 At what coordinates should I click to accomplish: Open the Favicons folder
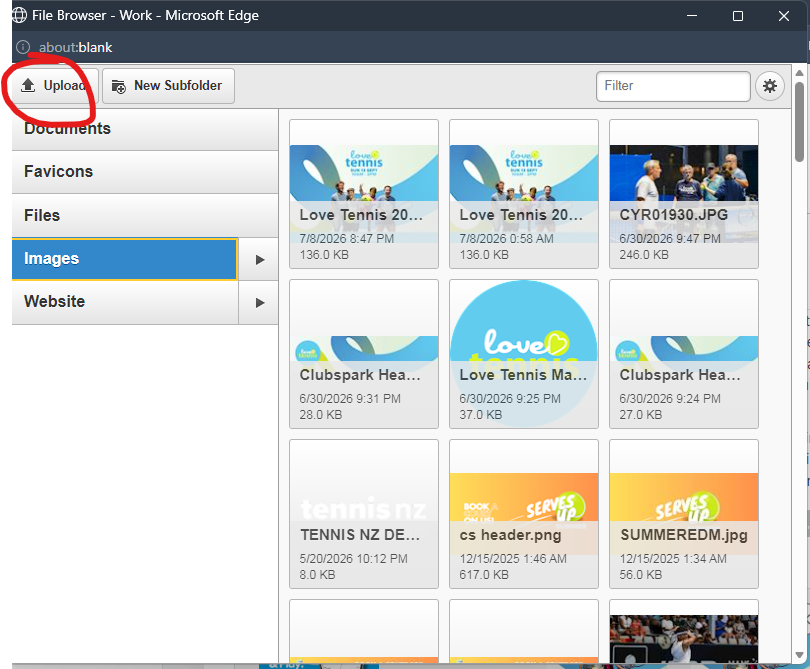click(145, 172)
